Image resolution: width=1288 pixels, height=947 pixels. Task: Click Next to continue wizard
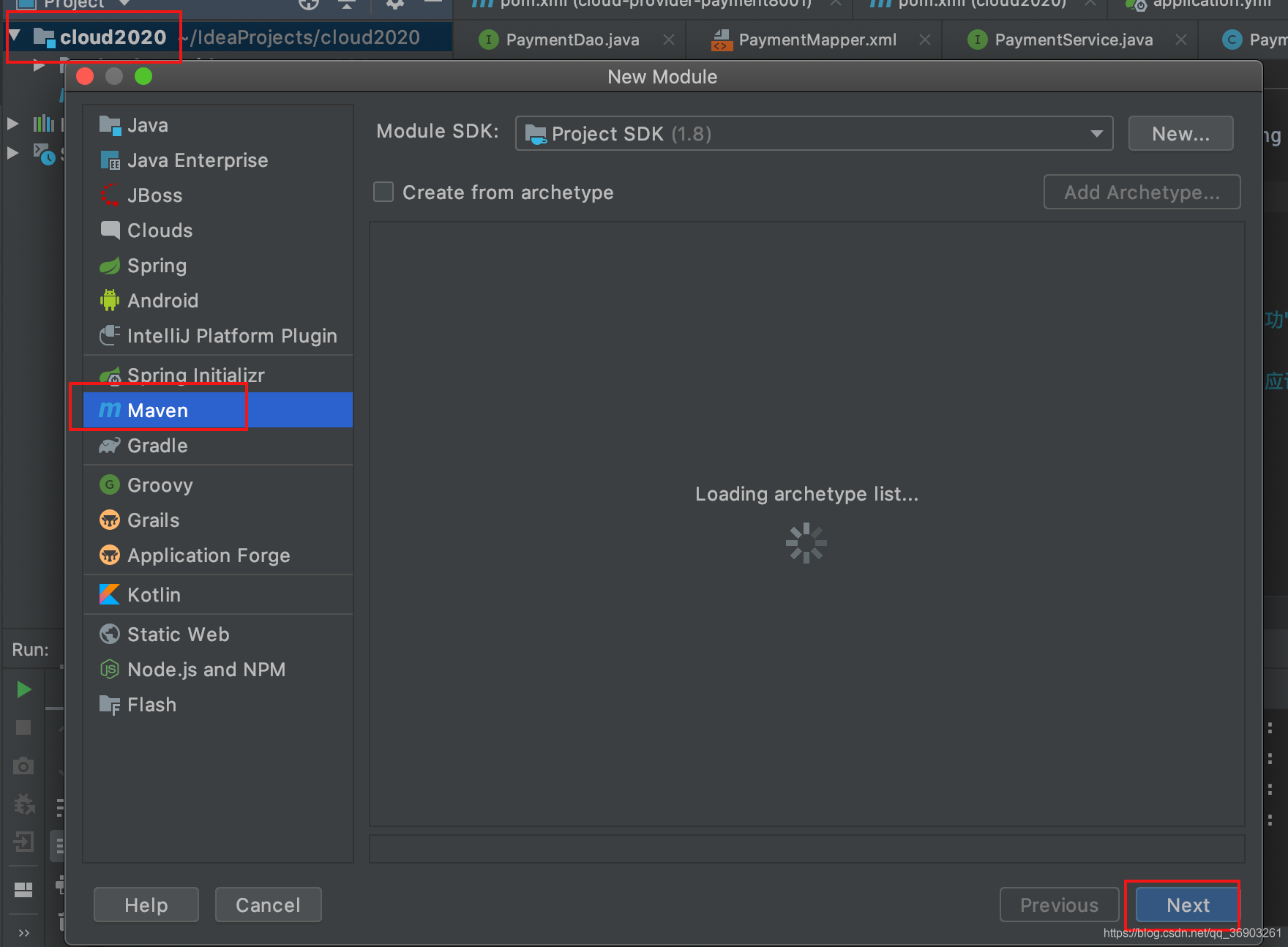pyautogui.click(x=1188, y=905)
